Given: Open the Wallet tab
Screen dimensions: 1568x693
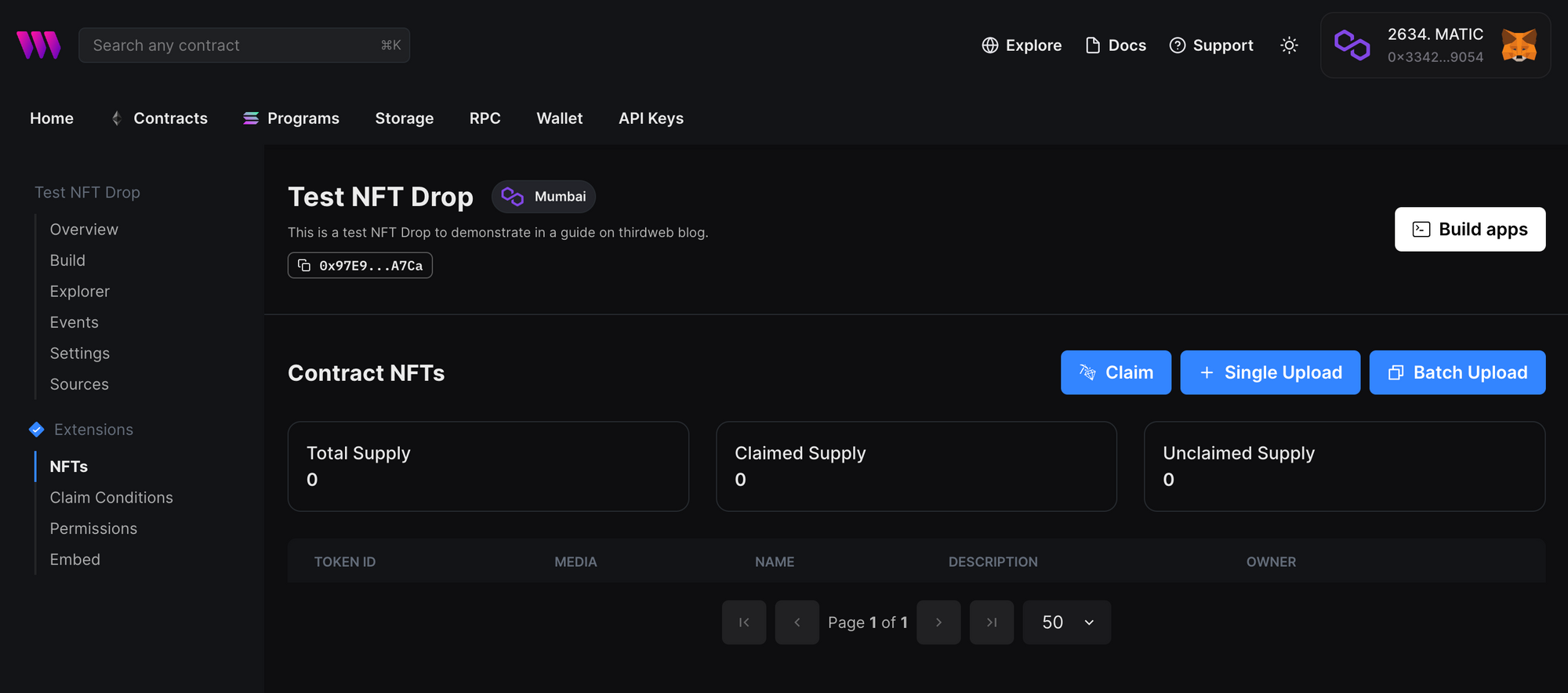Looking at the screenshot, I should 560,118.
